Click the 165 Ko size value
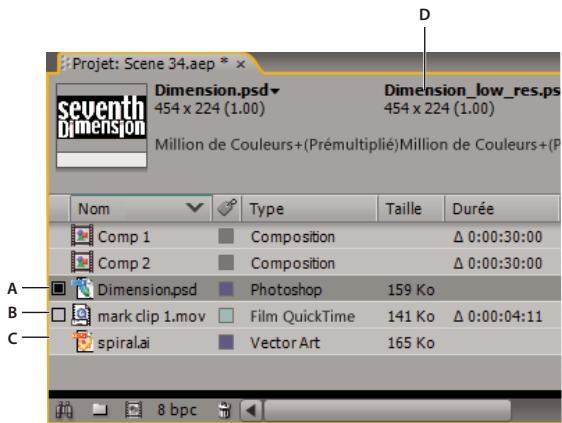This screenshot has width=562, height=423. (x=411, y=343)
